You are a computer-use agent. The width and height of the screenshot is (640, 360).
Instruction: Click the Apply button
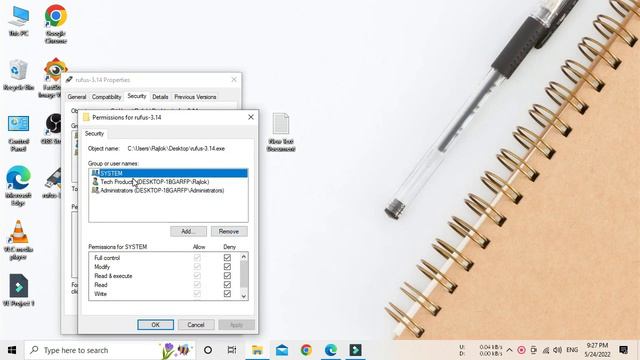tap(236, 325)
